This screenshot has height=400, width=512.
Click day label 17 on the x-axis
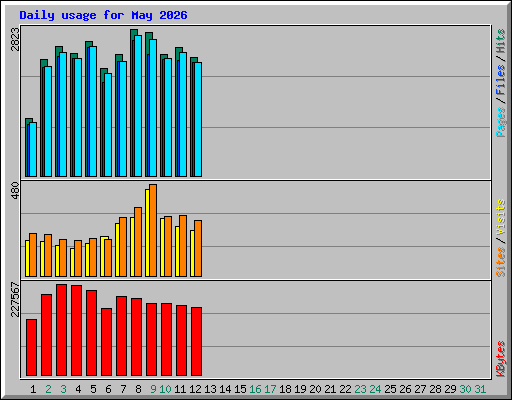click(270, 389)
